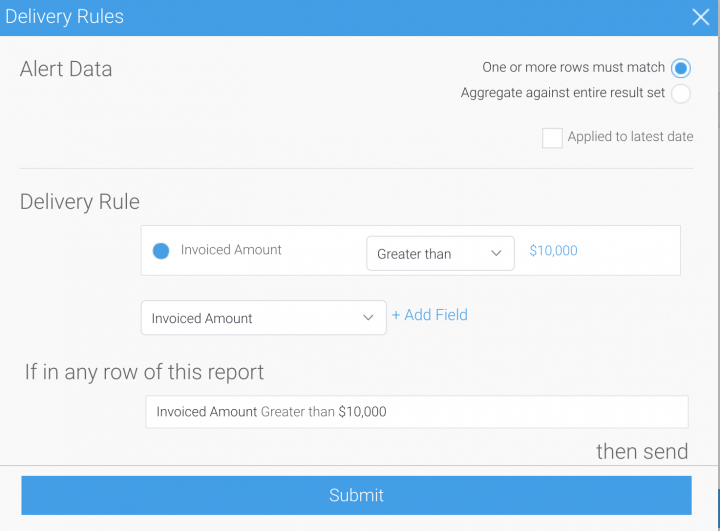Click the chevron on the field selector dropdown

pos(367,318)
